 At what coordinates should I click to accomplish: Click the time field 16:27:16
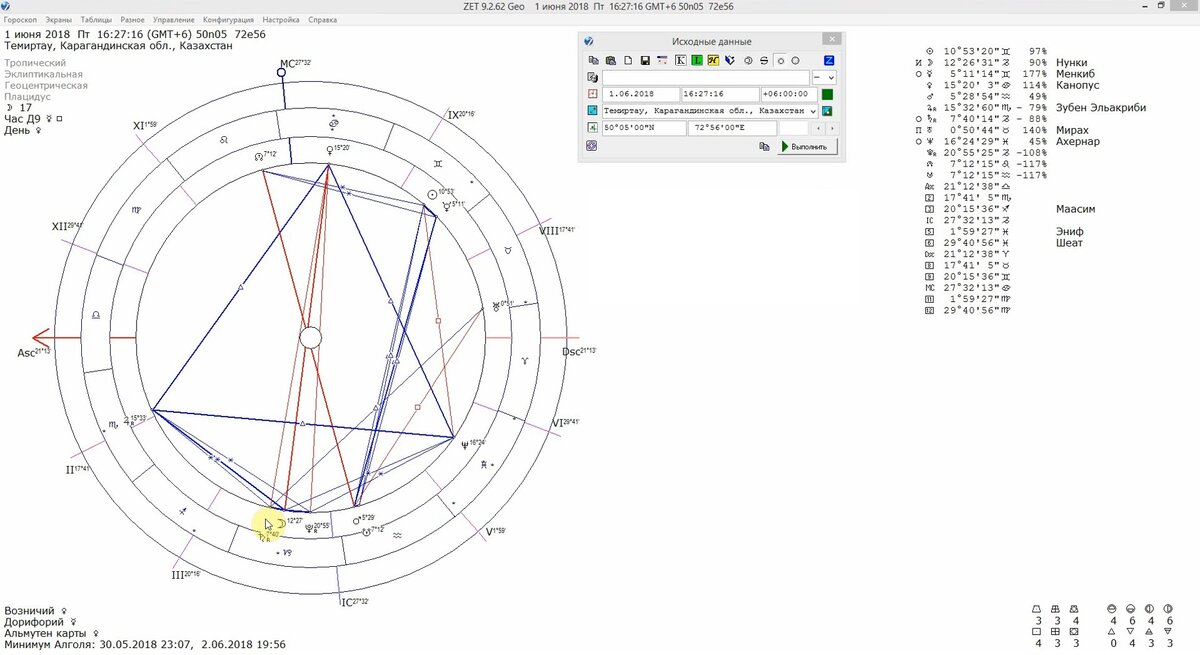(720, 94)
